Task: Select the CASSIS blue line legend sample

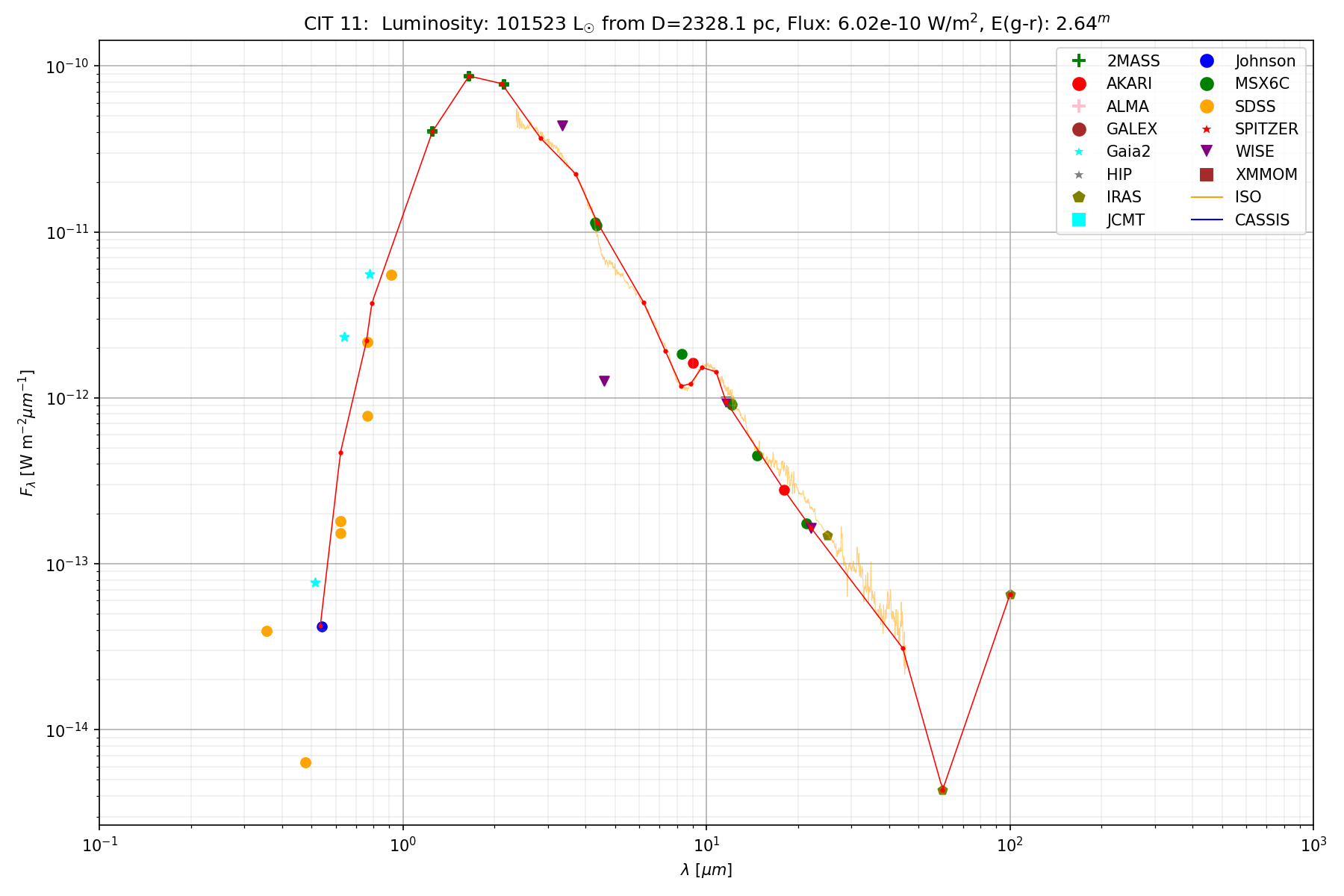Action: pos(1206,220)
